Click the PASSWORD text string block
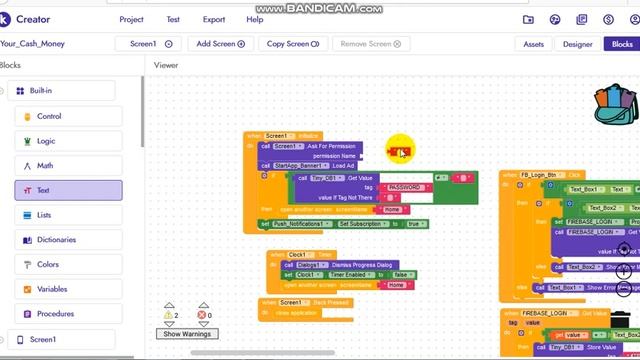The image size is (640, 360). 405,188
